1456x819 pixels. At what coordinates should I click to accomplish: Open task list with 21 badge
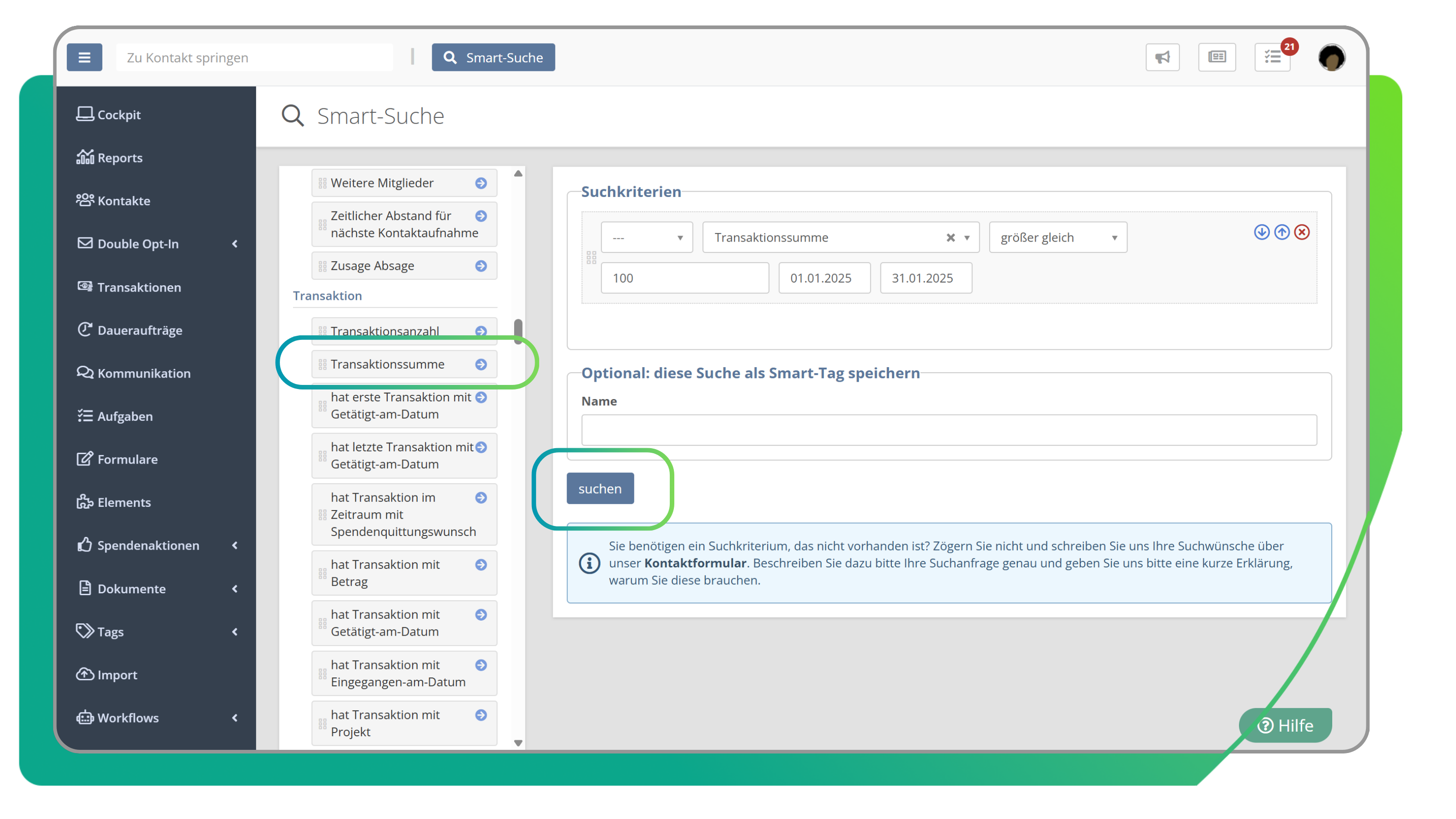click(x=1272, y=57)
